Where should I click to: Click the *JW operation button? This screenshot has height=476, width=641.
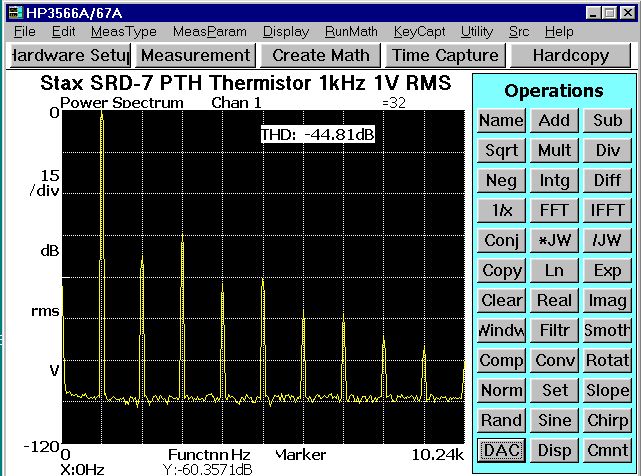(554, 240)
